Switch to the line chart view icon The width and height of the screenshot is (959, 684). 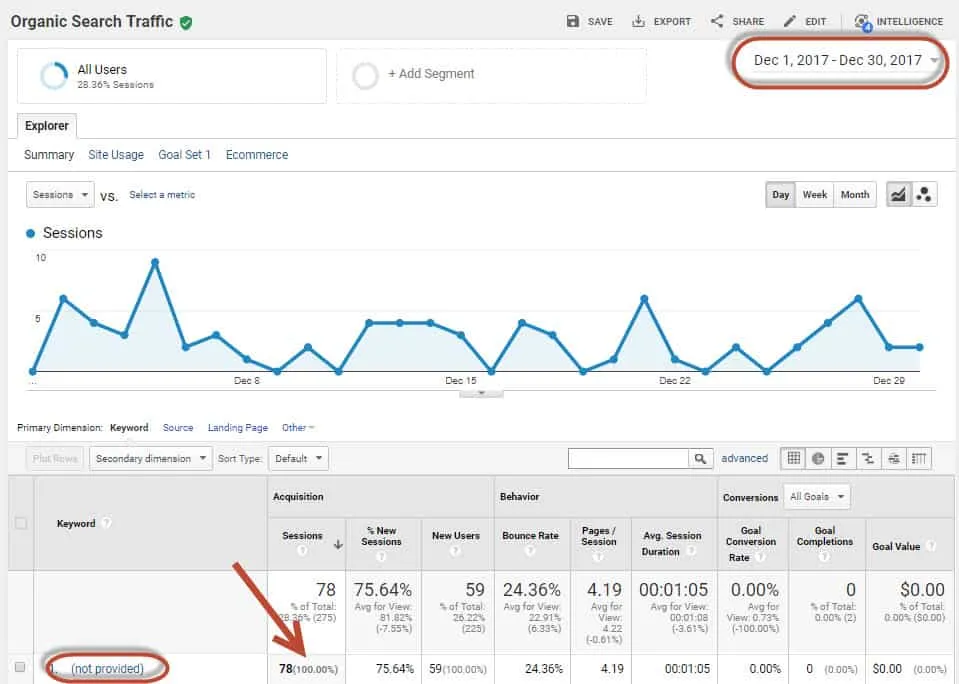point(898,195)
